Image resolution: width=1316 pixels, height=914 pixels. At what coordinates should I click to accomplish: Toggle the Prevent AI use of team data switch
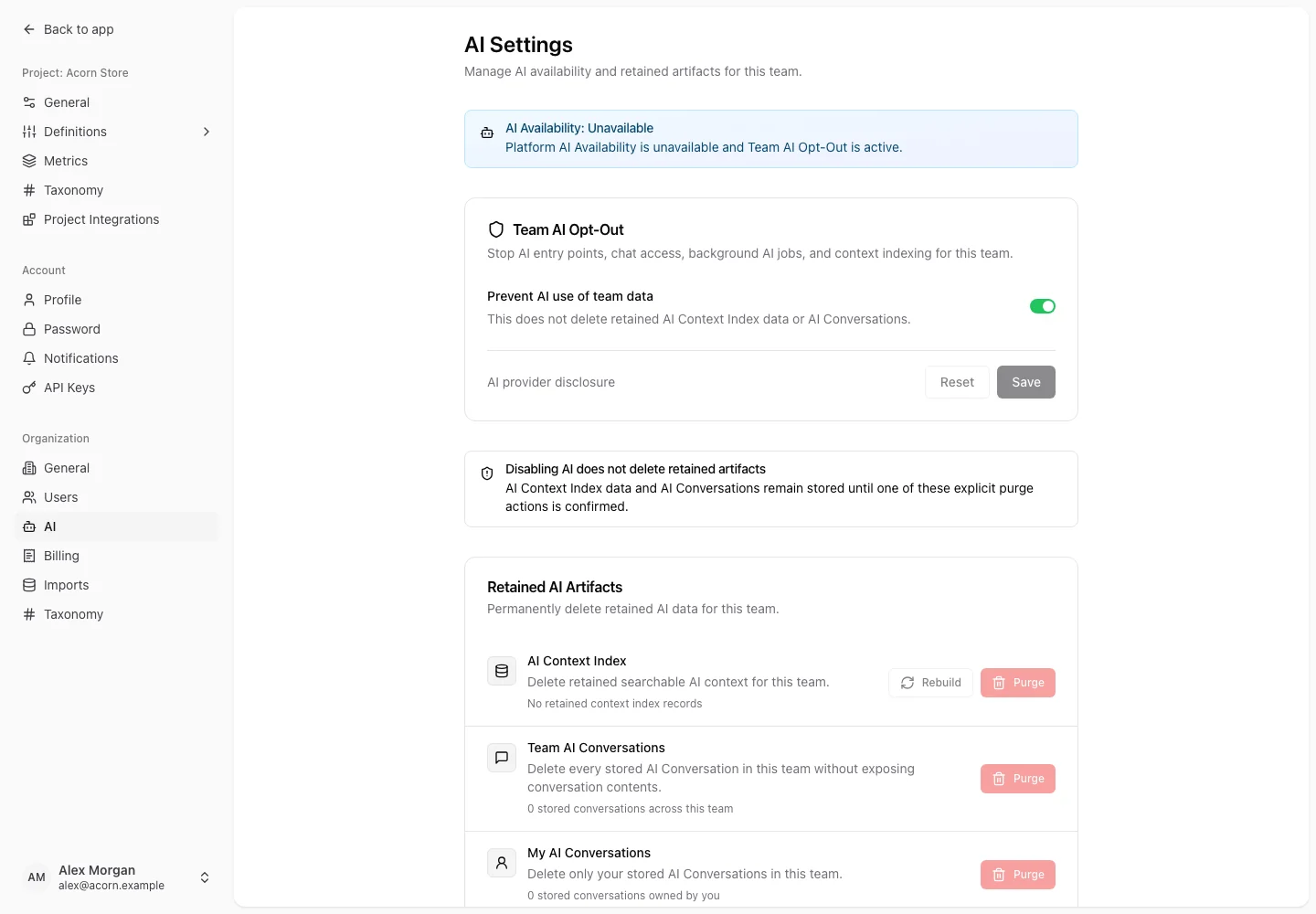click(1043, 306)
